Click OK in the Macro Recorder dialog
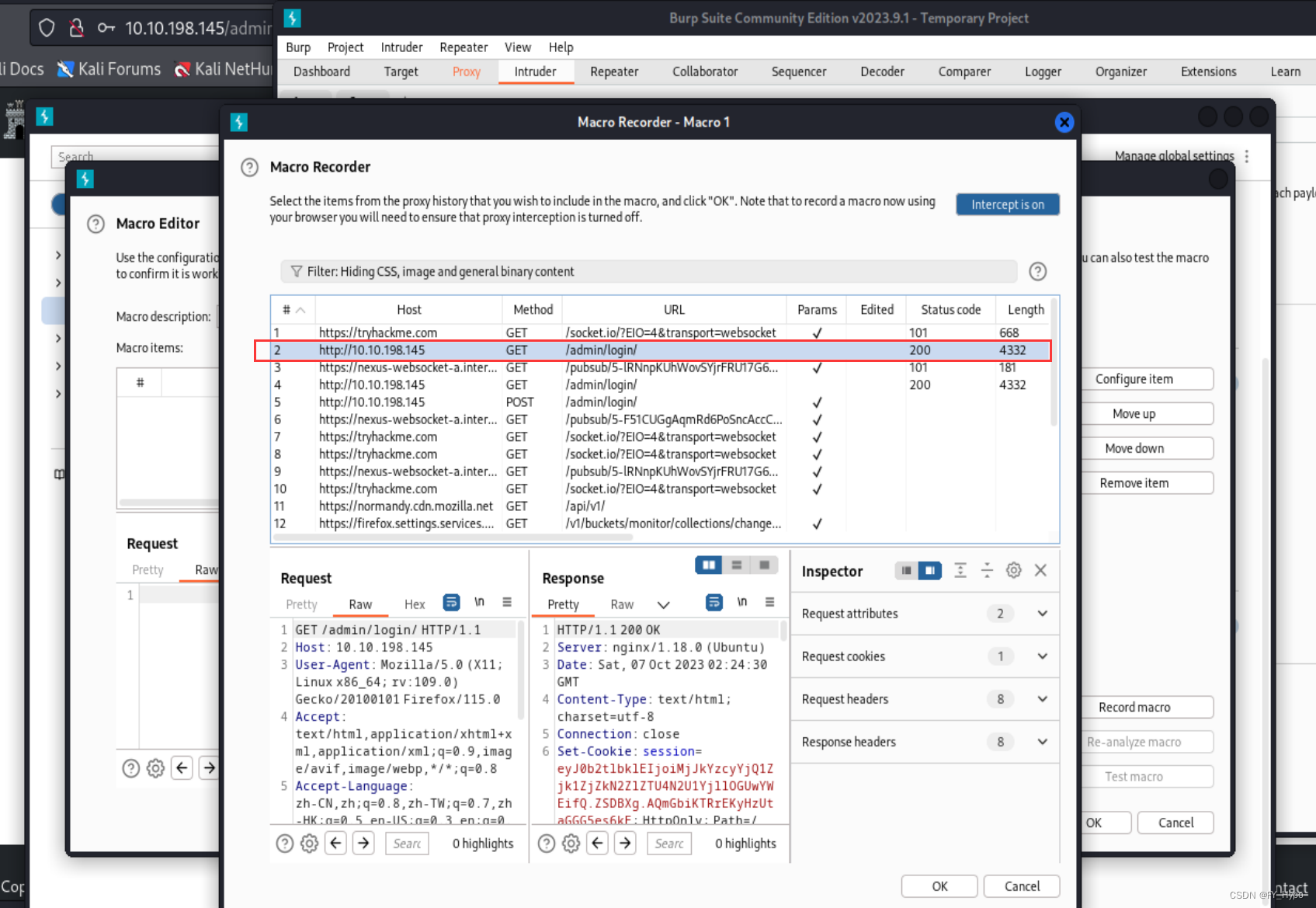 [939, 886]
